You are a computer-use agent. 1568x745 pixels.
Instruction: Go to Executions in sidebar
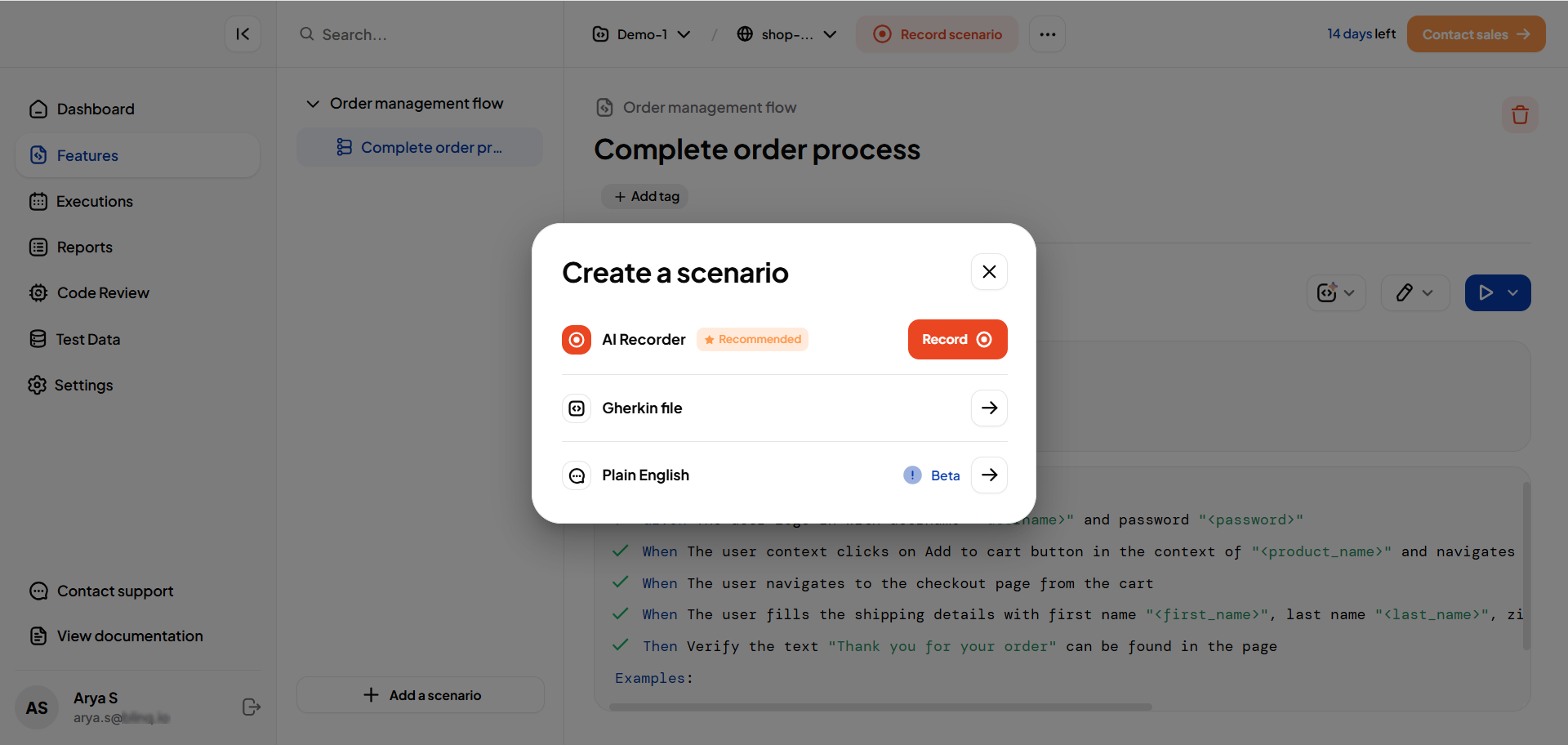click(x=95, y=201)
